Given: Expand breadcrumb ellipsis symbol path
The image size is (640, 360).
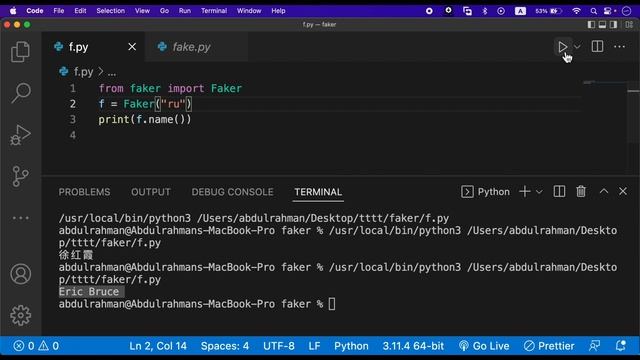Looking at the screenshot, I should pos(112,73).
